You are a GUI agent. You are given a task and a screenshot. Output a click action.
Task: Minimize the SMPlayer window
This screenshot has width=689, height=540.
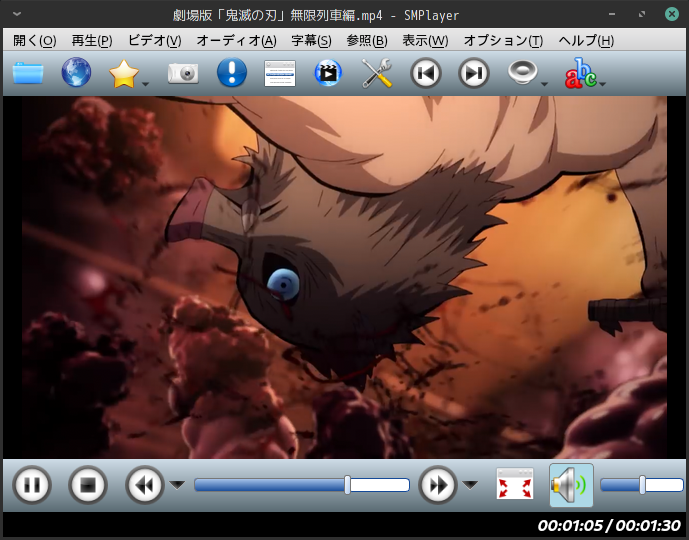tap(612, 14)
